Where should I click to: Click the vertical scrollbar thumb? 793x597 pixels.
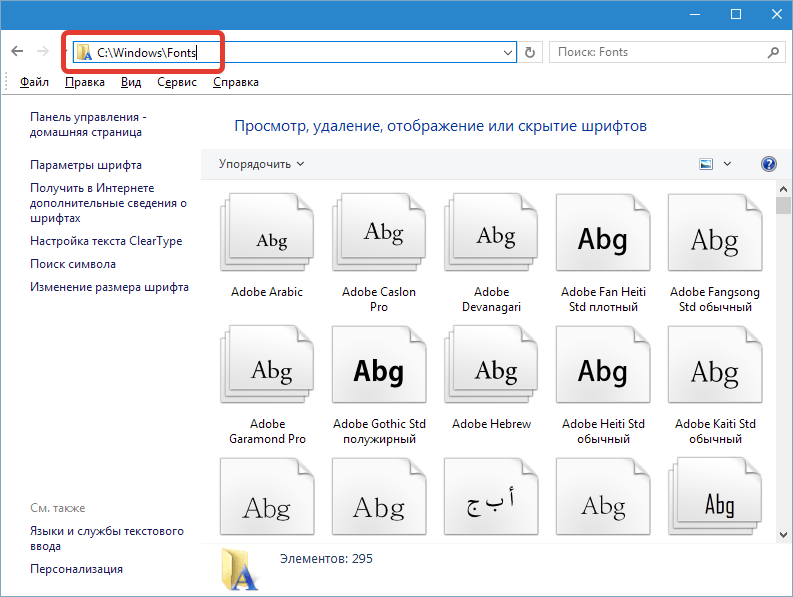point(783,205)
